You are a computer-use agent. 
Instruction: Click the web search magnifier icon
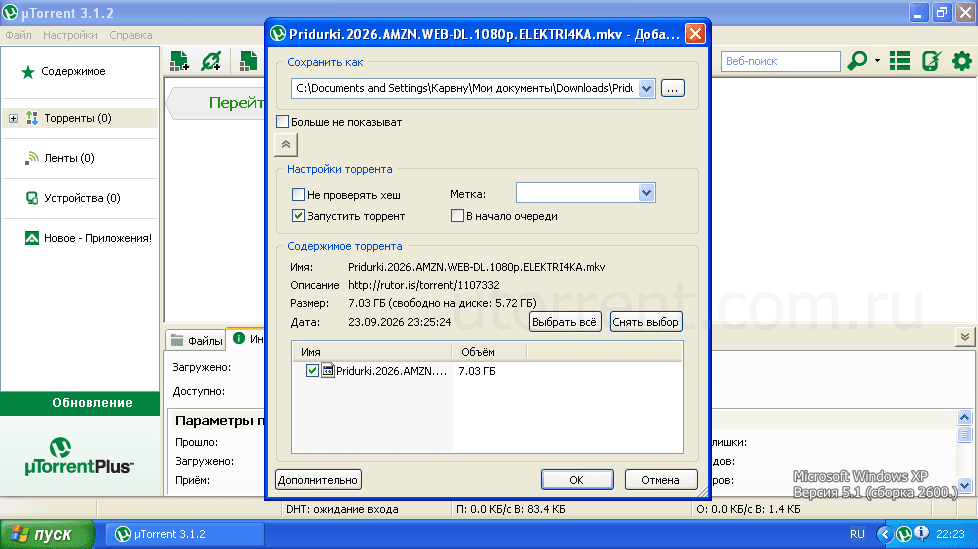(858, 61)
